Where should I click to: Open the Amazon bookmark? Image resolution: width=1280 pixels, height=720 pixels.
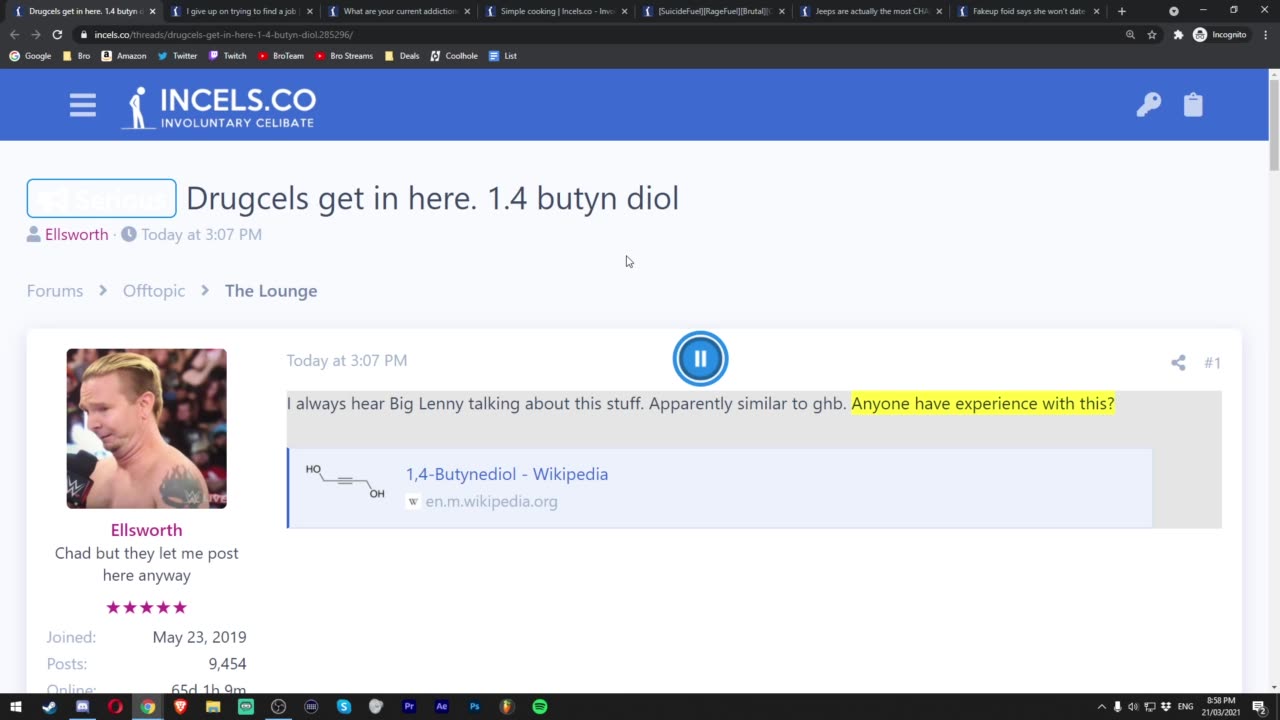click(x=123, y=56)
